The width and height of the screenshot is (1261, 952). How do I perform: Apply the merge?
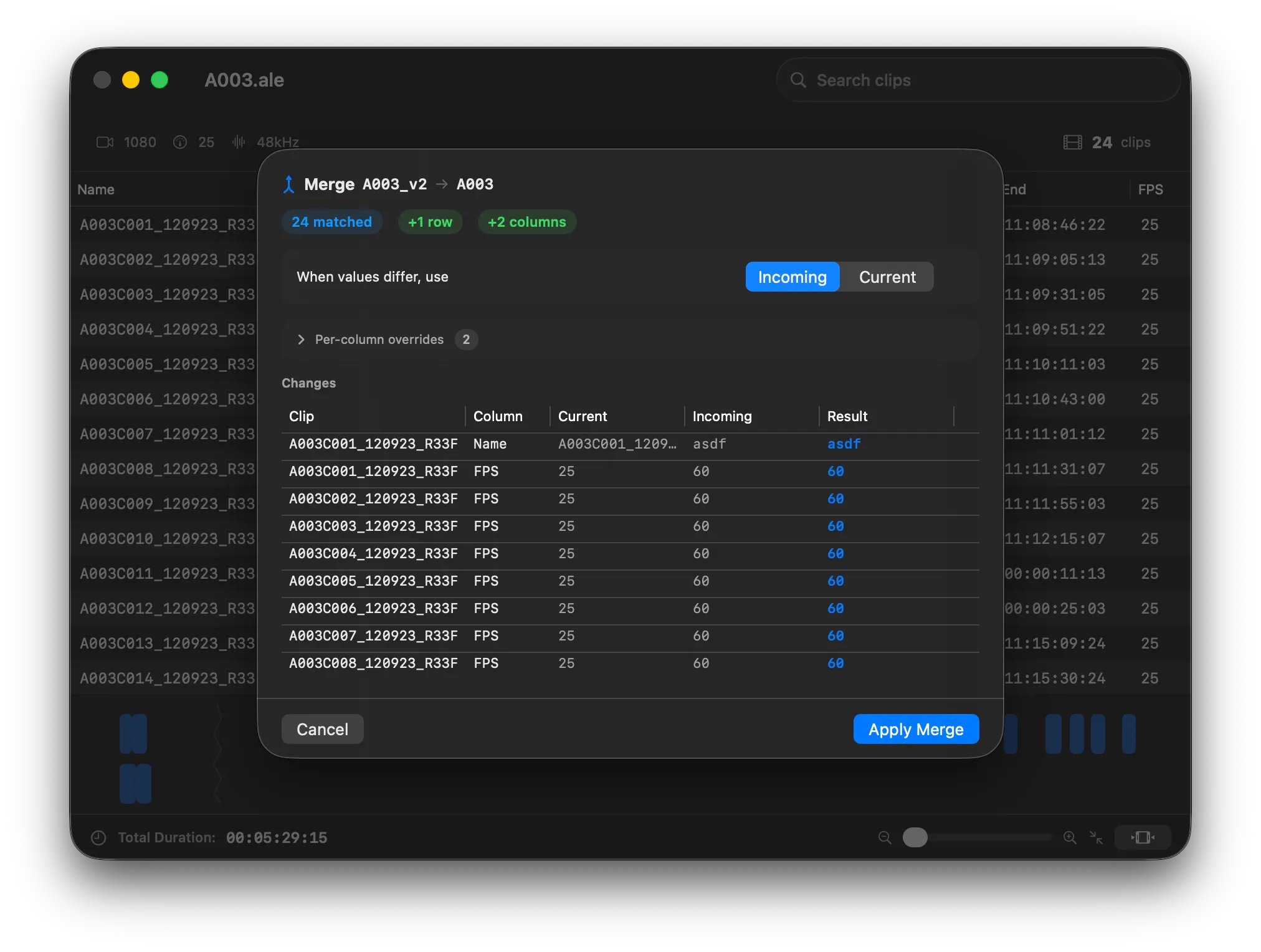click(915, 729)
